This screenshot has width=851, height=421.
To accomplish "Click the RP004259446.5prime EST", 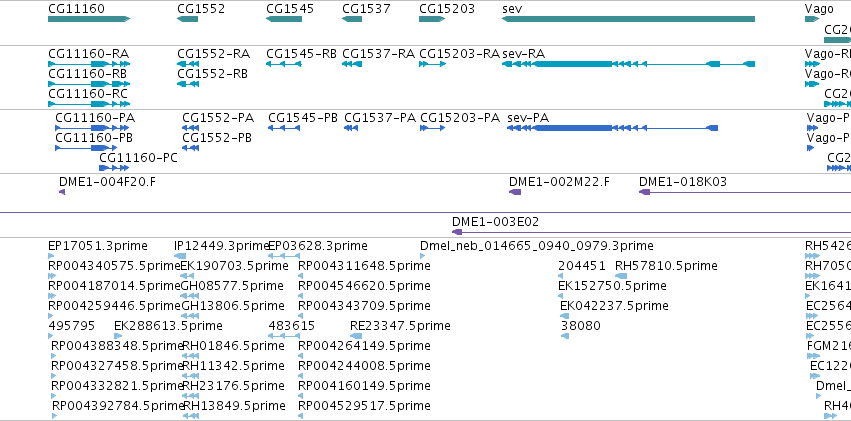I will 51,316.
